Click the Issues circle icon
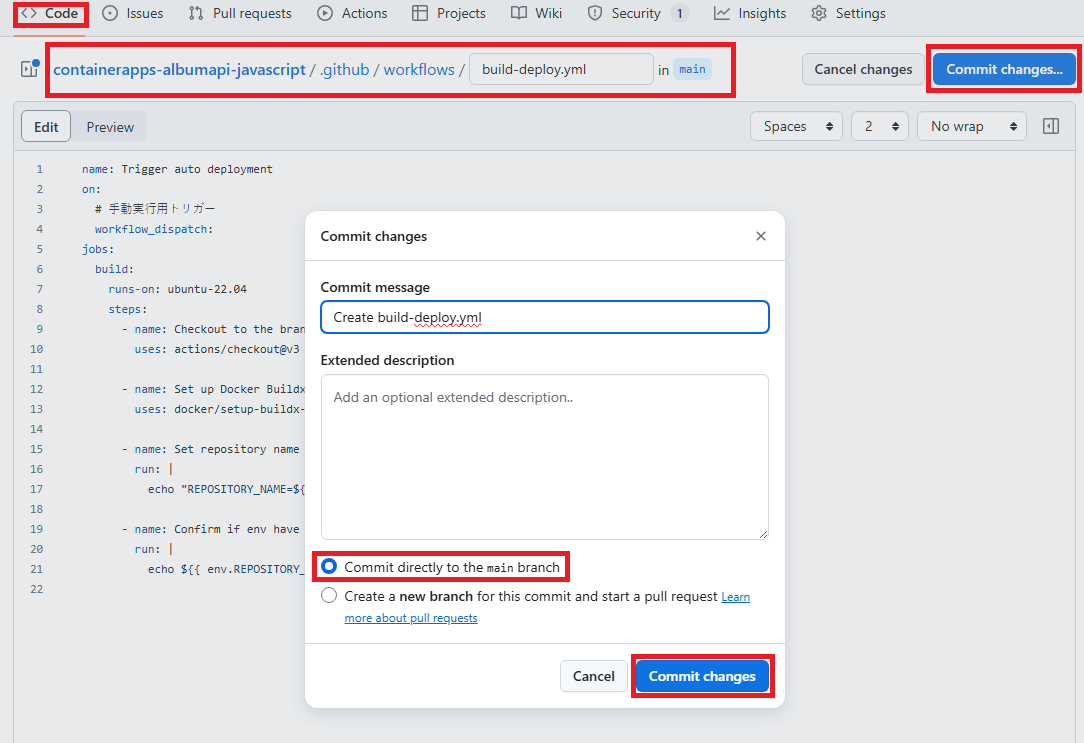 point(110,13)
